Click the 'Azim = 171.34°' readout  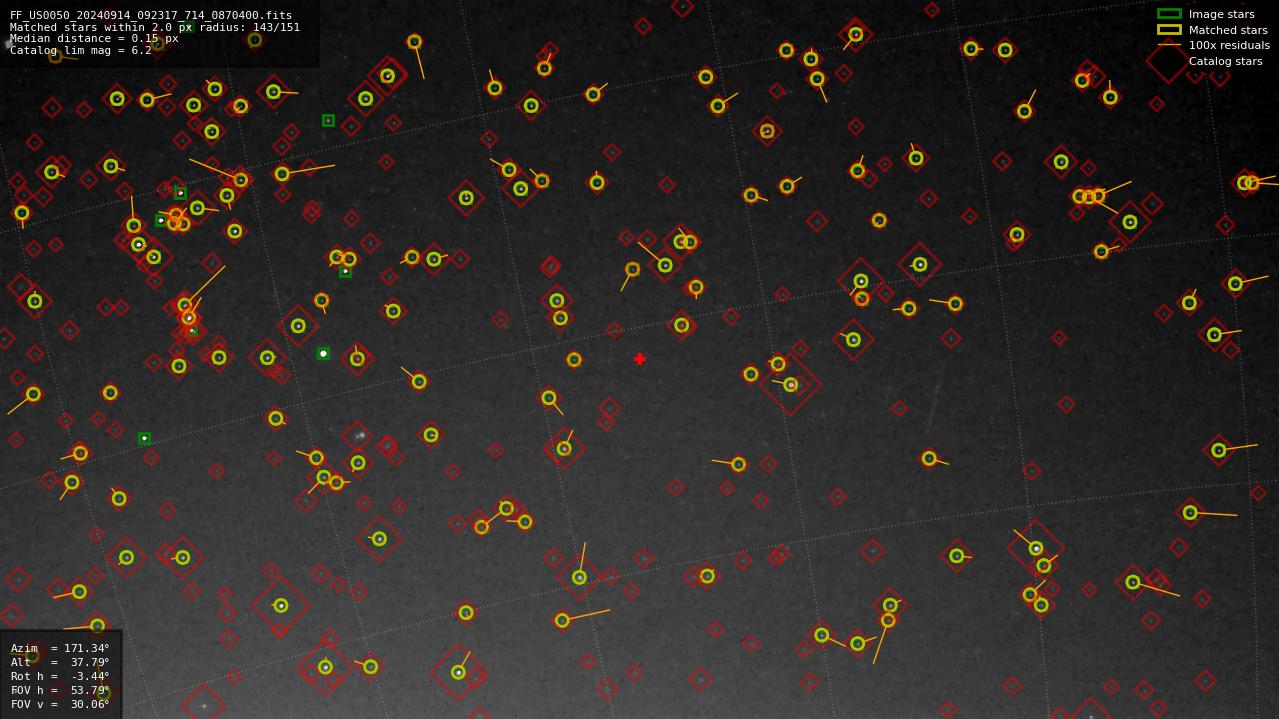point(60,648)
